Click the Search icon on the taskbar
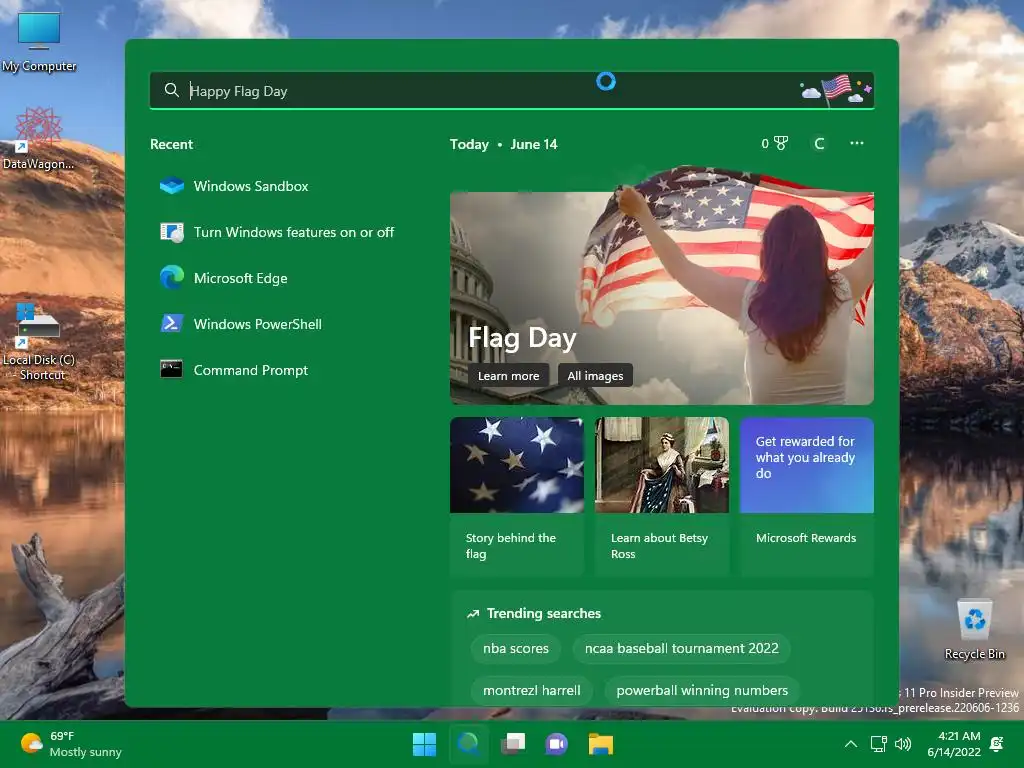 468,744
